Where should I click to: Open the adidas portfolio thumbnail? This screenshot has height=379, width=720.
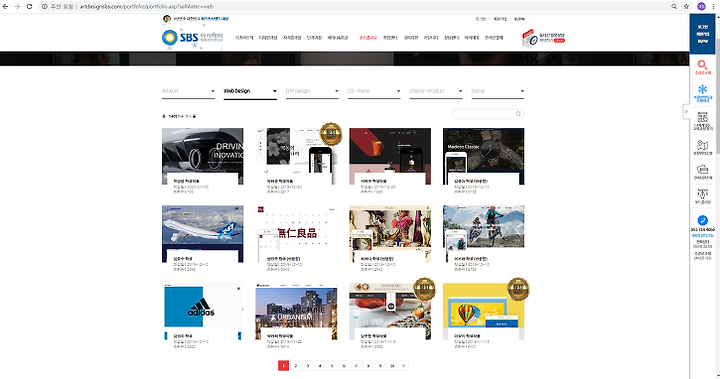click(x=202, y=311)
